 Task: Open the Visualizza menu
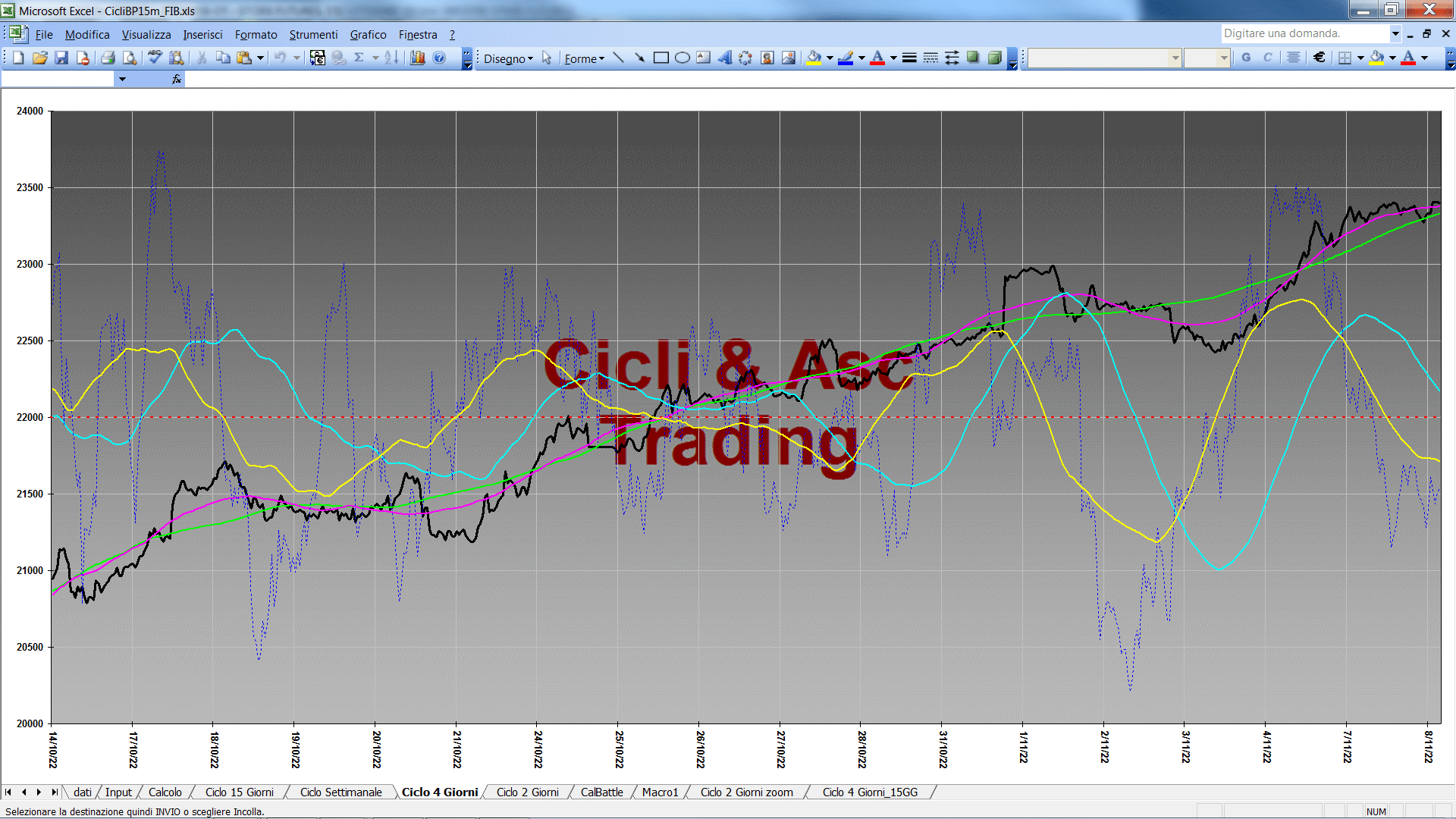point(146,35)
